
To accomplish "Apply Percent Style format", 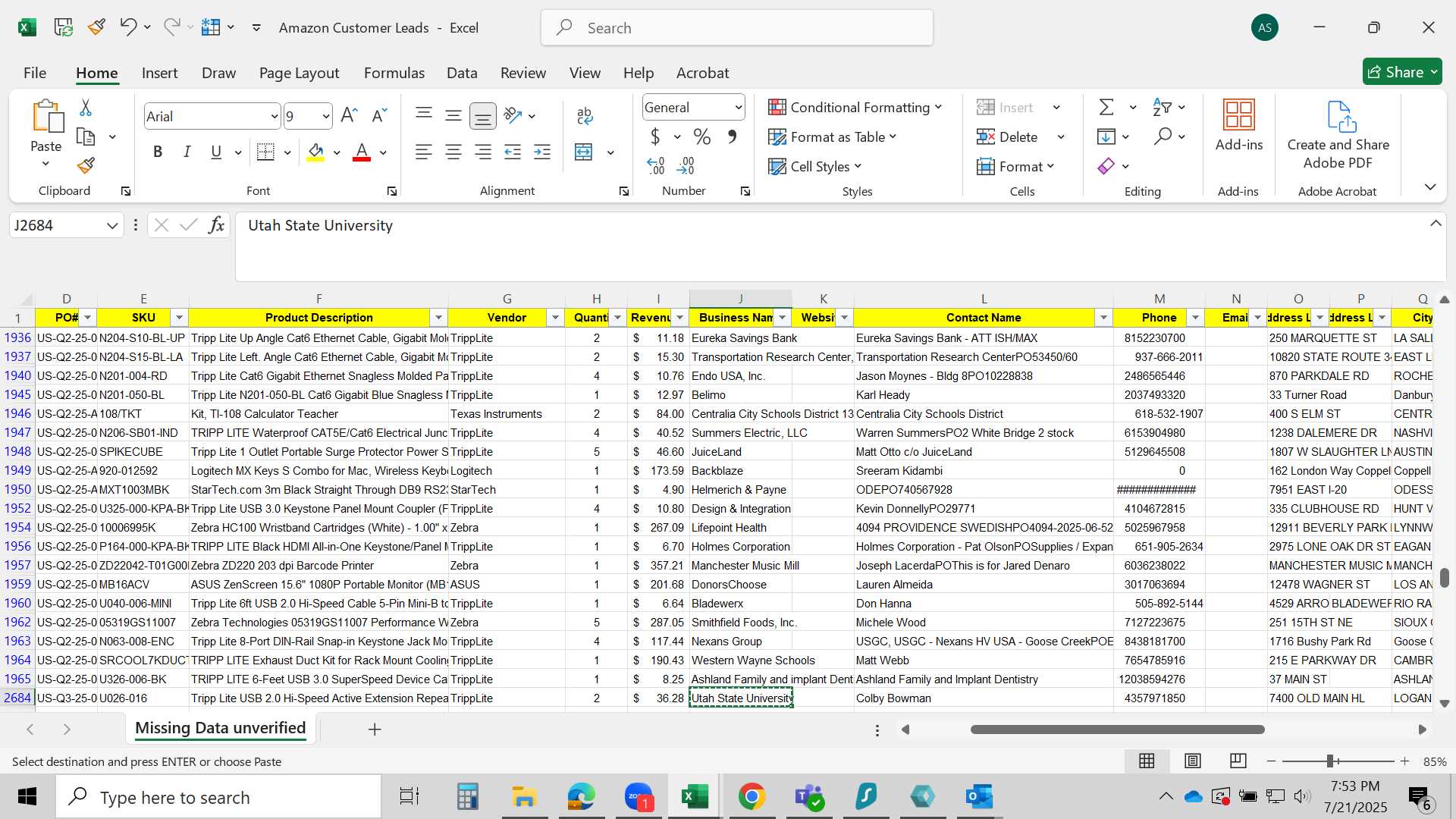I will [x=701, y=136].
